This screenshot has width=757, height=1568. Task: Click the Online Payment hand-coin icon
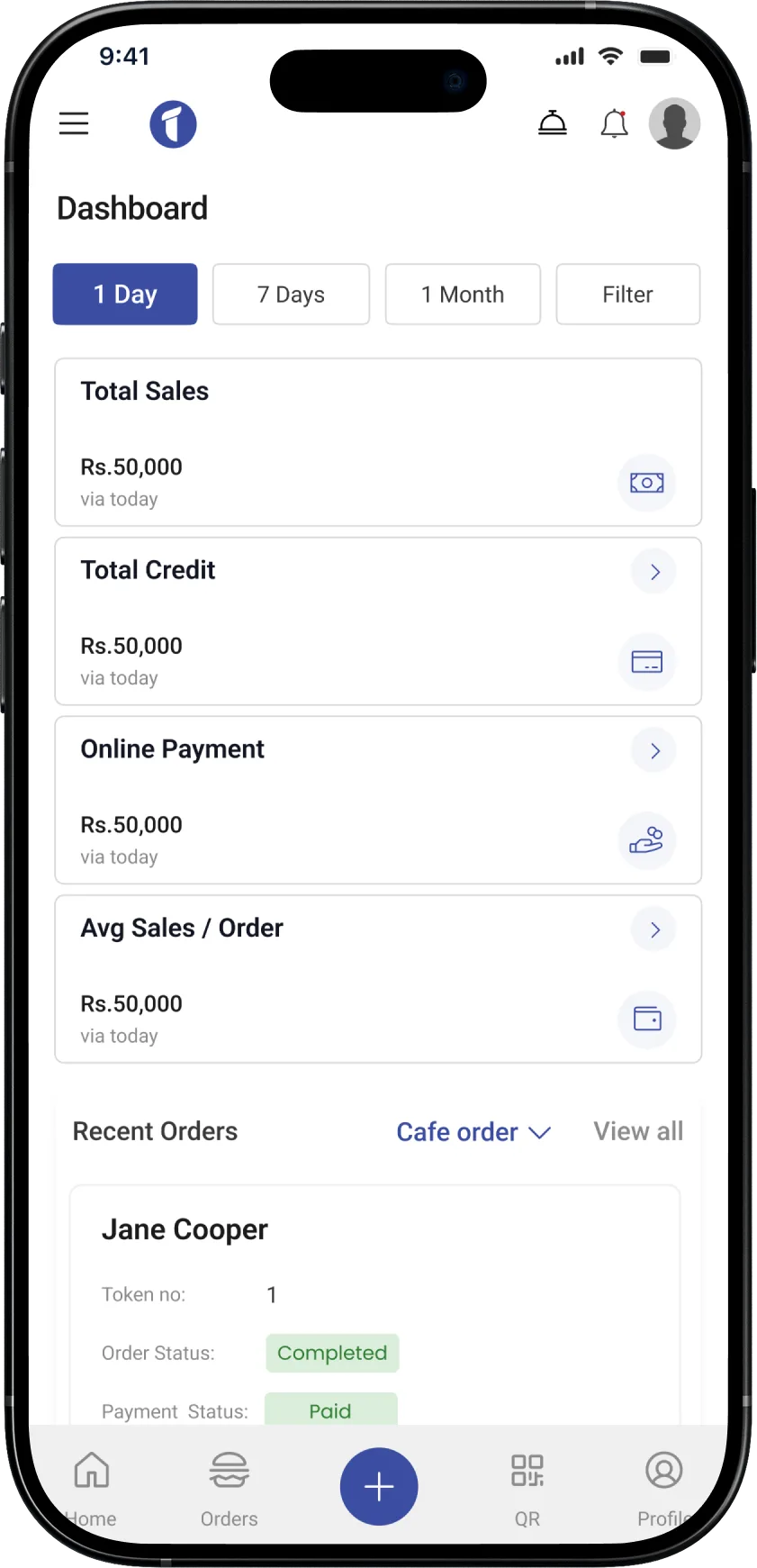[x=646, y=841]
